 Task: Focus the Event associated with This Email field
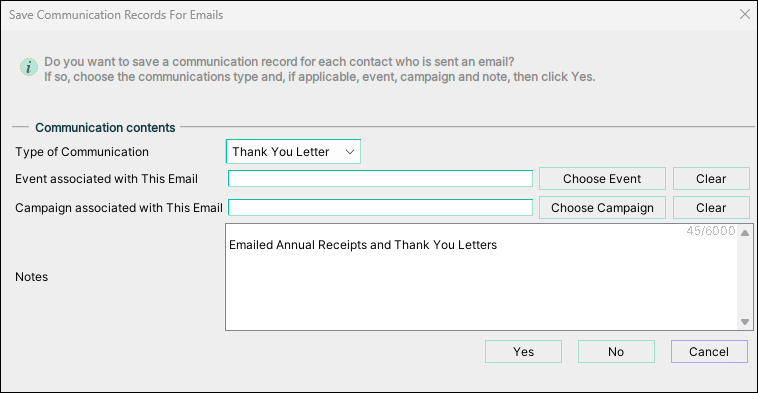click(380, 178)
